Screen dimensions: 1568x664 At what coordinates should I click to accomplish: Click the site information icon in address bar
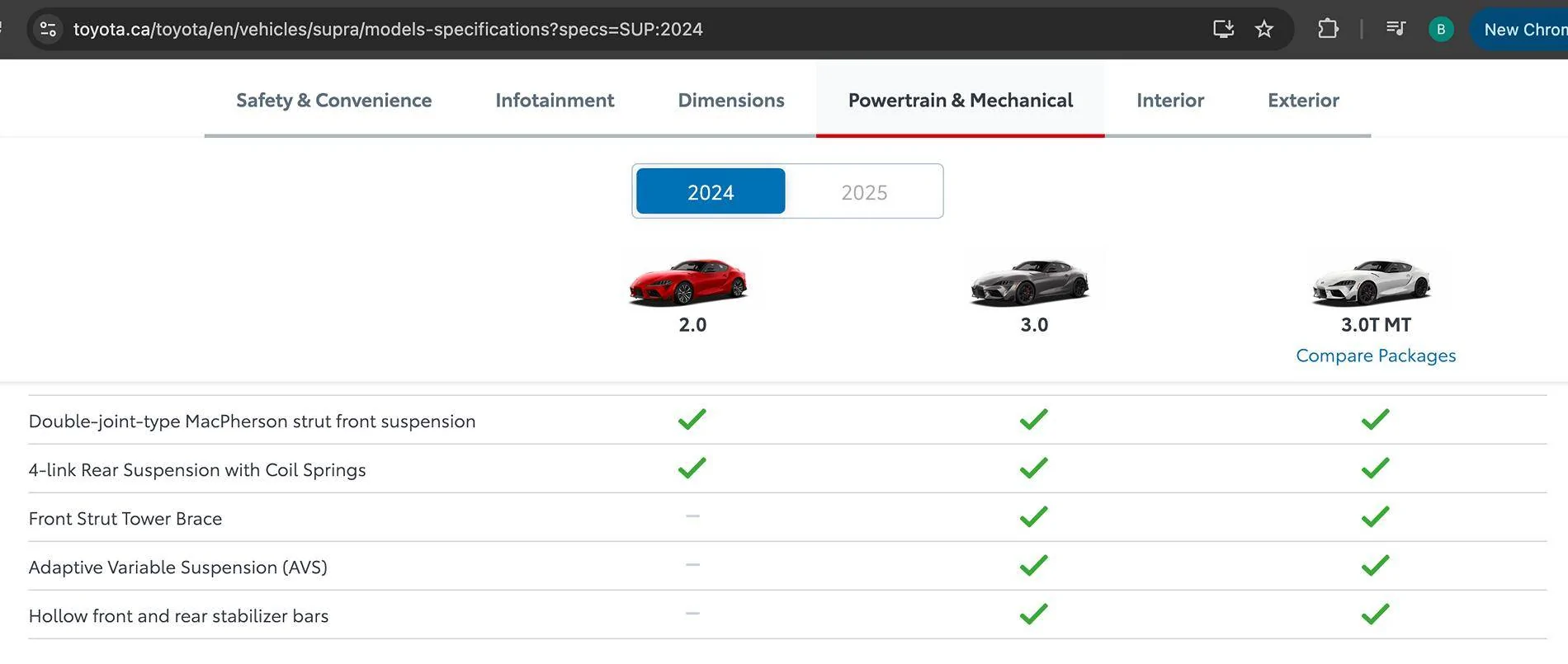48,30
